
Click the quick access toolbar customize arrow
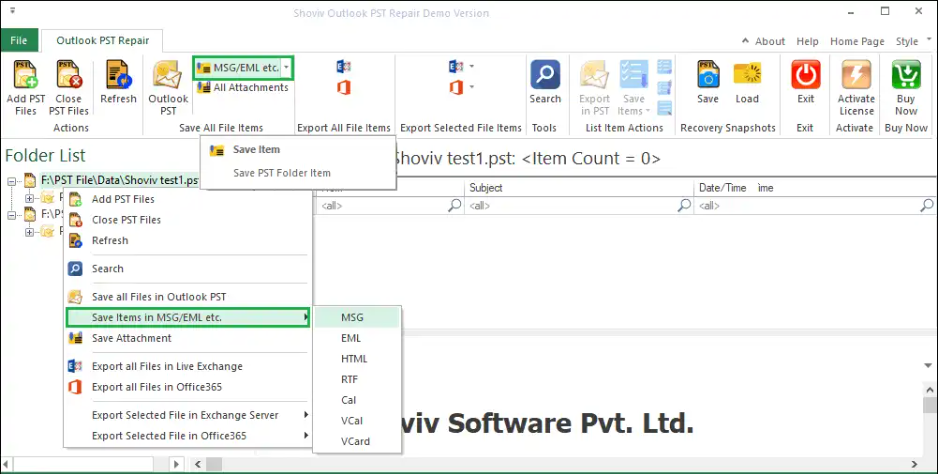pyautogui.click(x=13, y=11)
